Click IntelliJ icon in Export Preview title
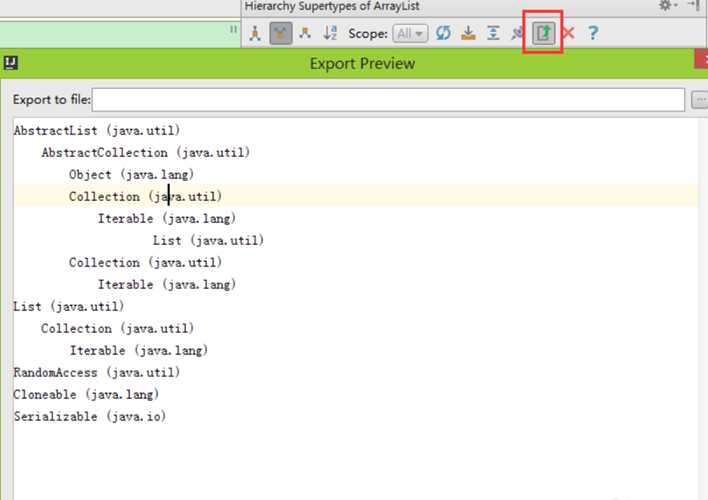 click(x=11, y=63)
